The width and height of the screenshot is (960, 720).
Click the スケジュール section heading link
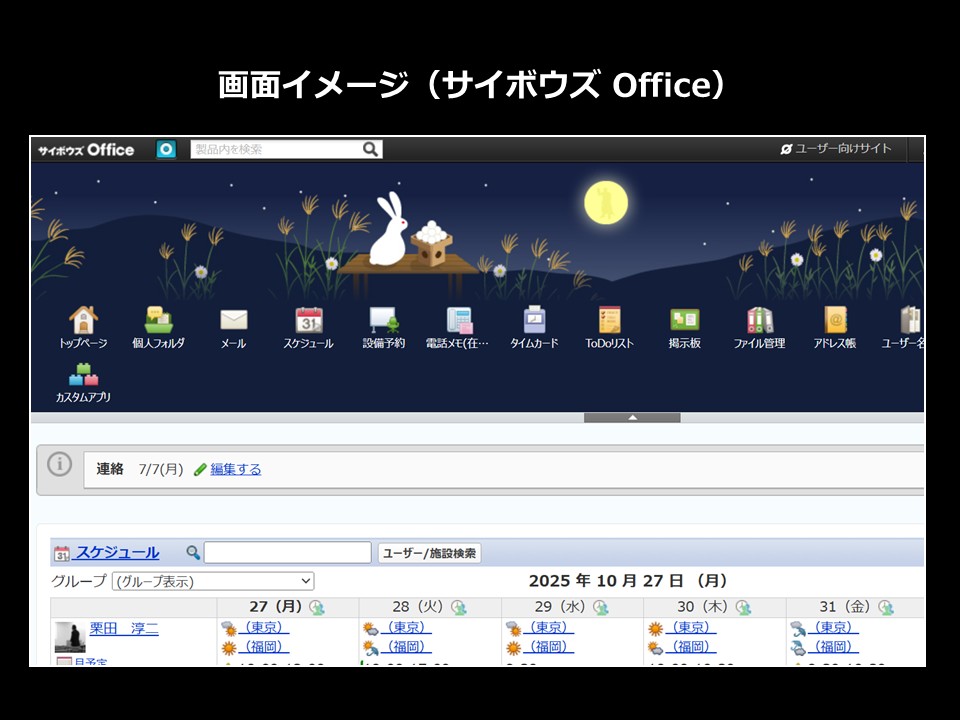click(117, 552)
